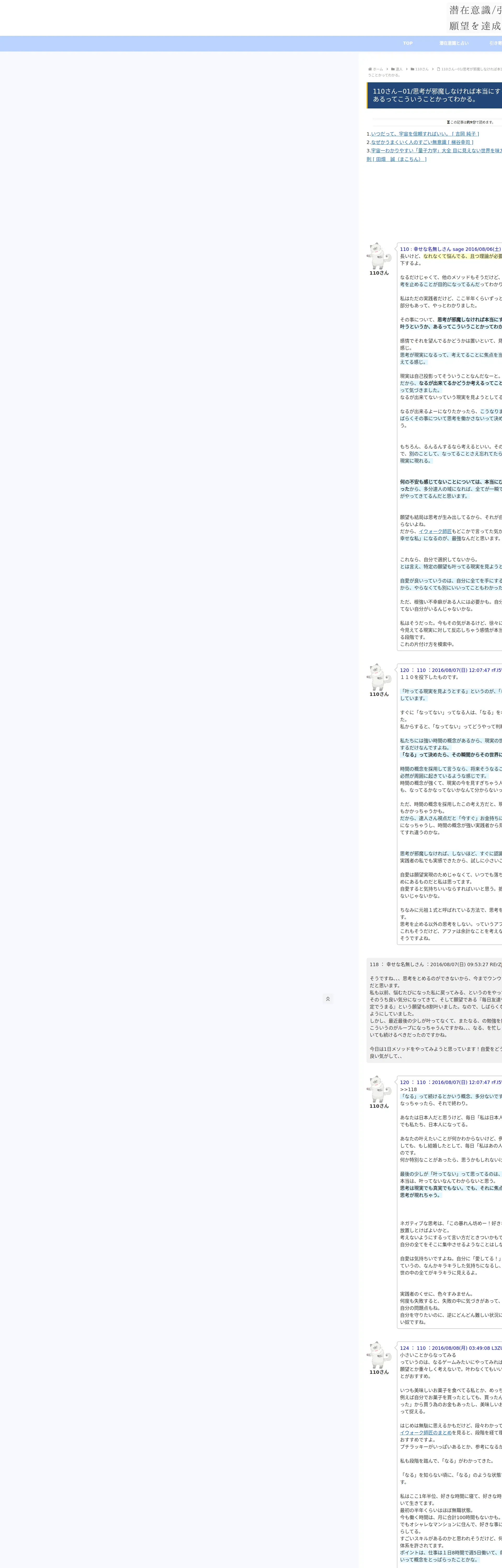Screen dimensions: 502x1568
Task: Follow the イウォーク師匠のまとめ link in post 124
Action: pos(426,1432)
